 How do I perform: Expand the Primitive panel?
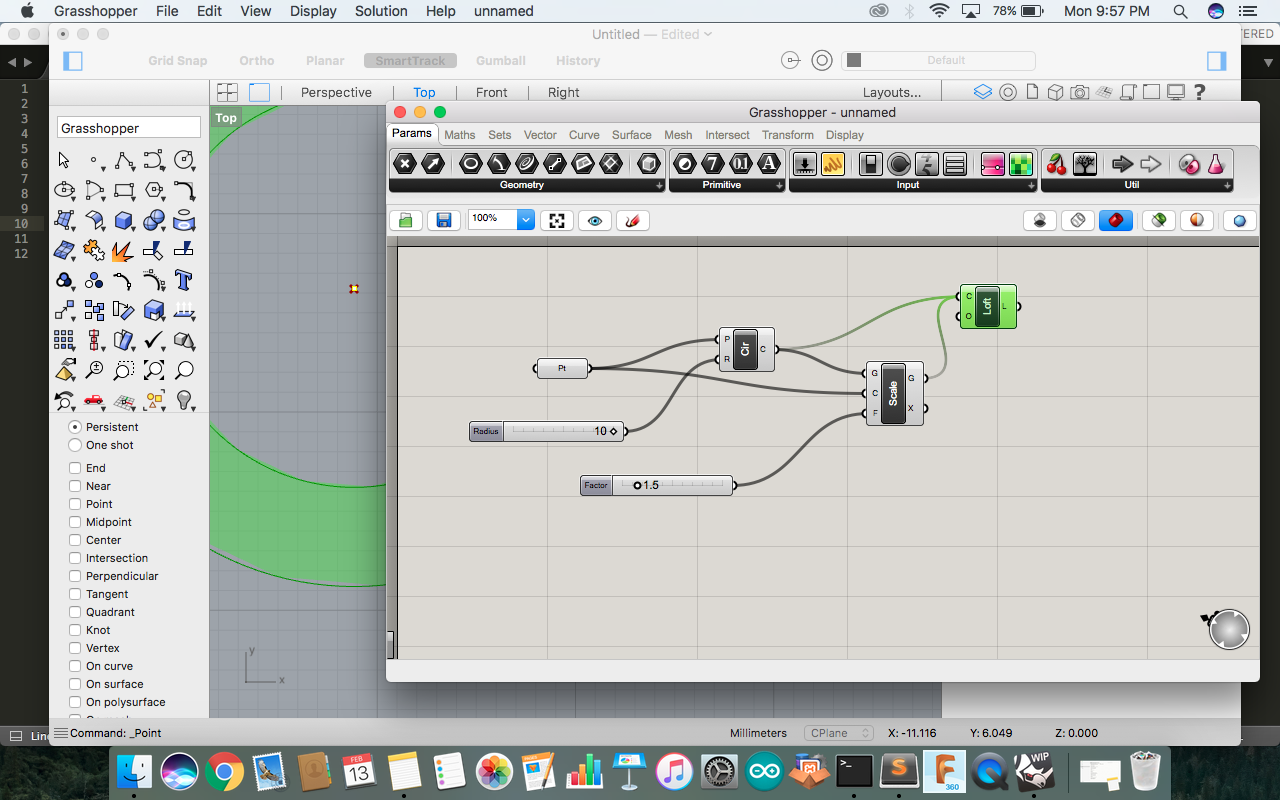779,186
